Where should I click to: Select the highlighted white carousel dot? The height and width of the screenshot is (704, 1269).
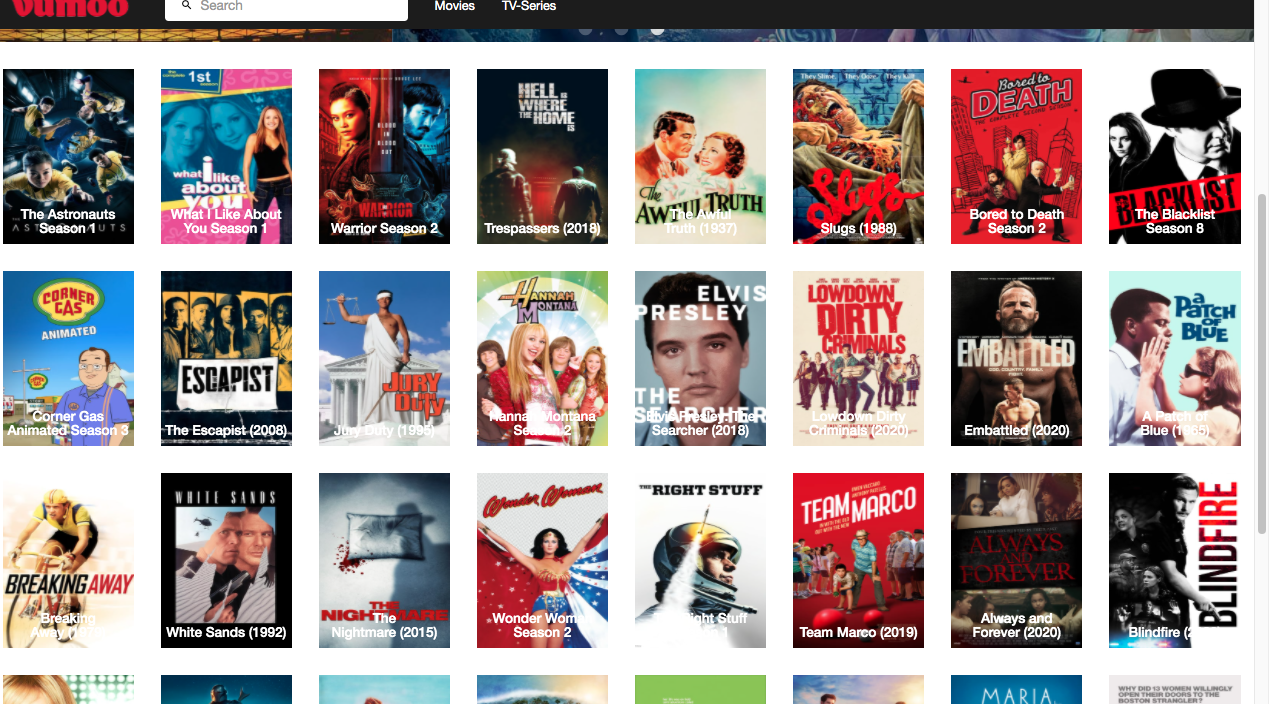657,31
